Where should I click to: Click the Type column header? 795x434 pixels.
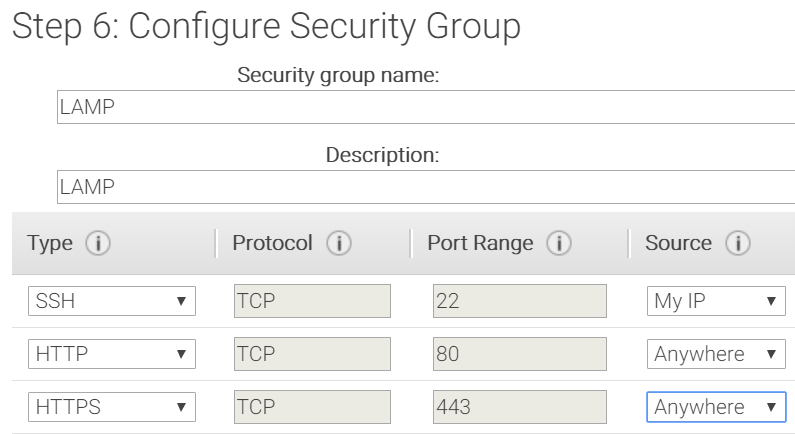50,244
